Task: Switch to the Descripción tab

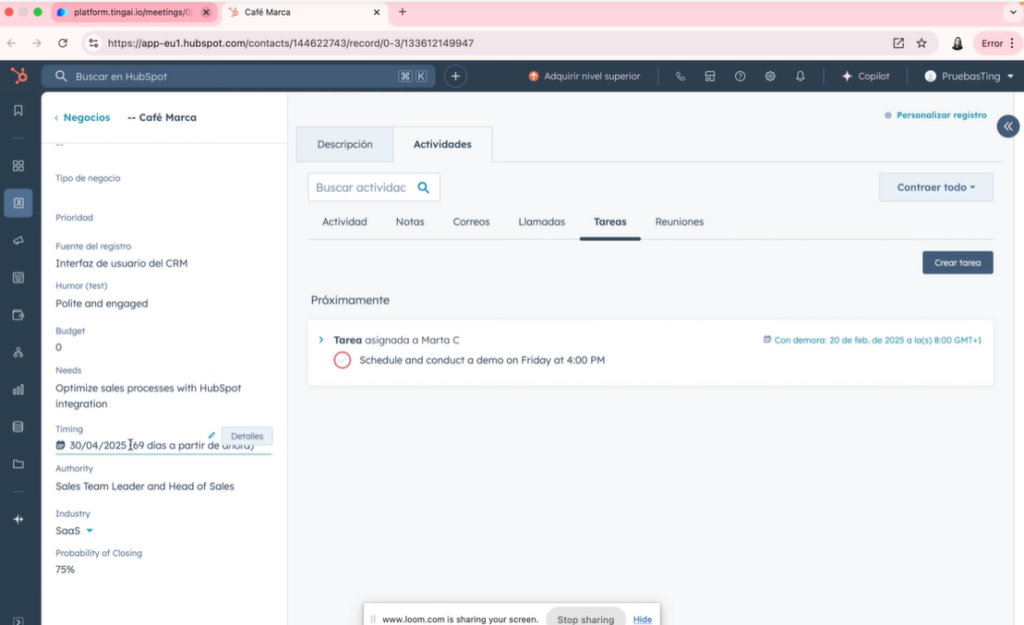Action: [x=345, y=144]
